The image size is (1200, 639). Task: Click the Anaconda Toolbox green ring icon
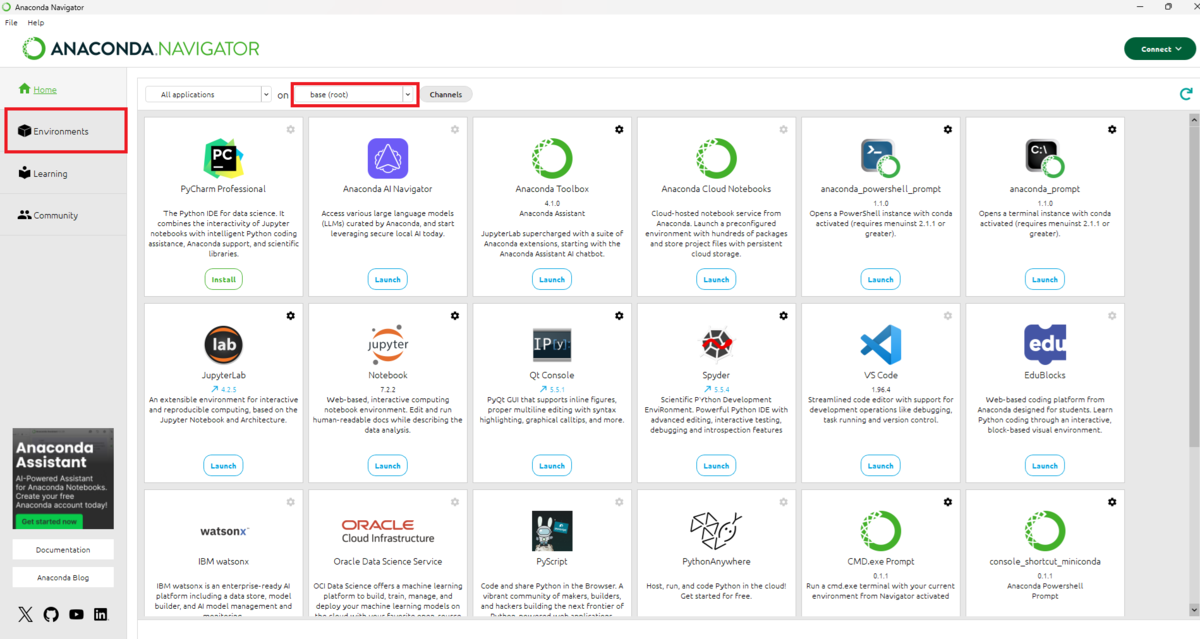point(552,159)
